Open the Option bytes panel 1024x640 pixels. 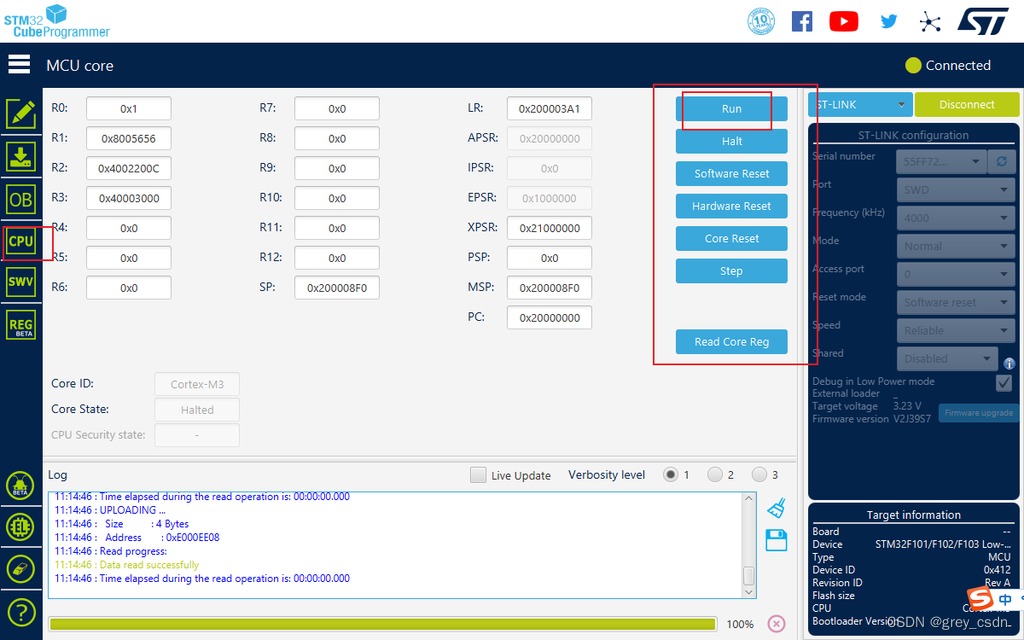pyautogui.click(x=21, y=199)
